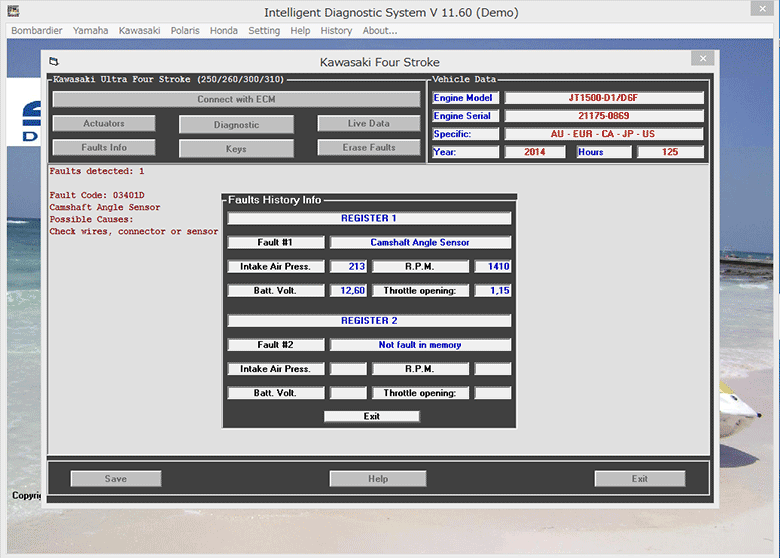
Task: Click the Fault #2 label
Action: (276, 345)
